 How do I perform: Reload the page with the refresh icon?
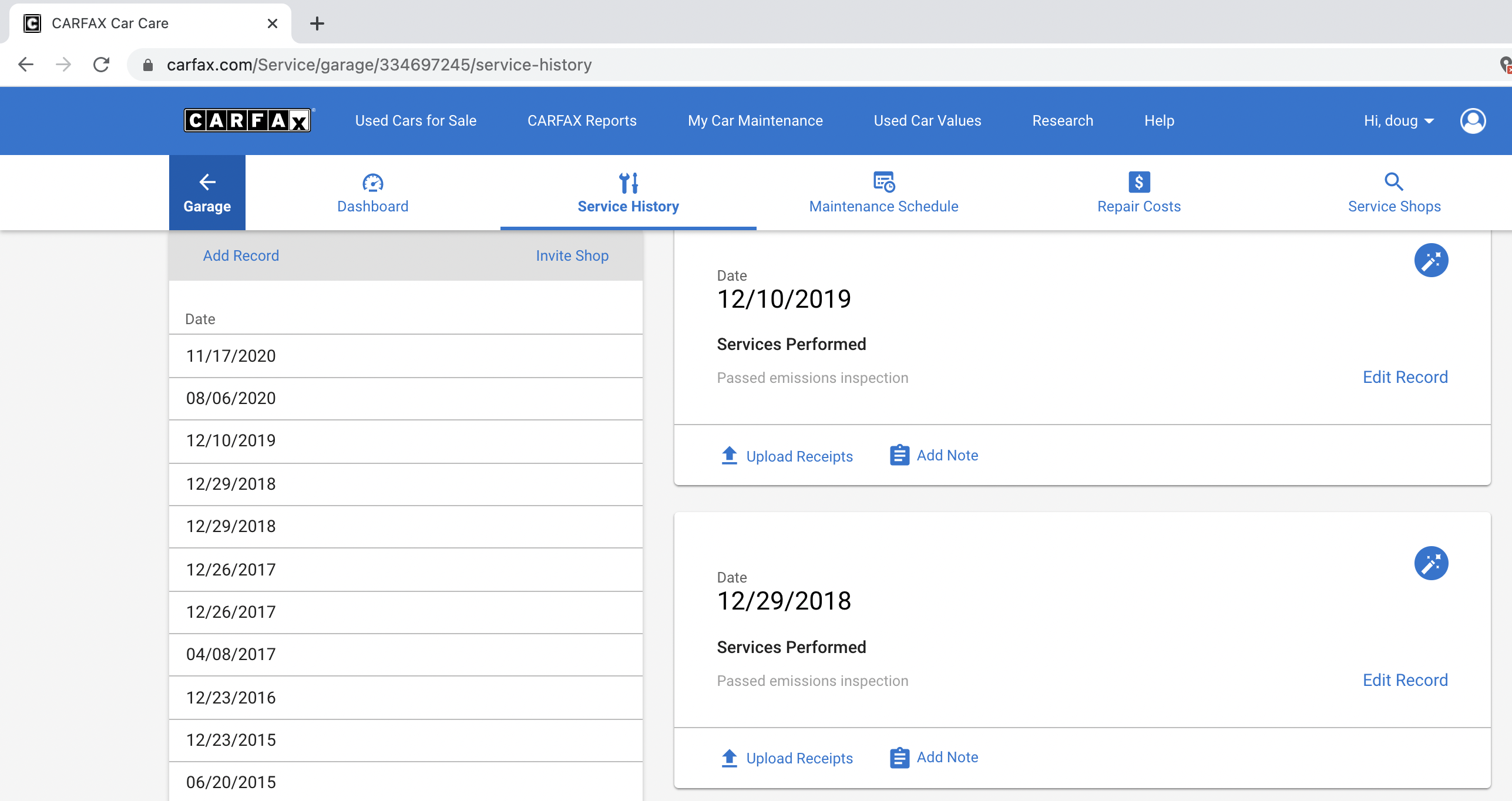point(101,64)
